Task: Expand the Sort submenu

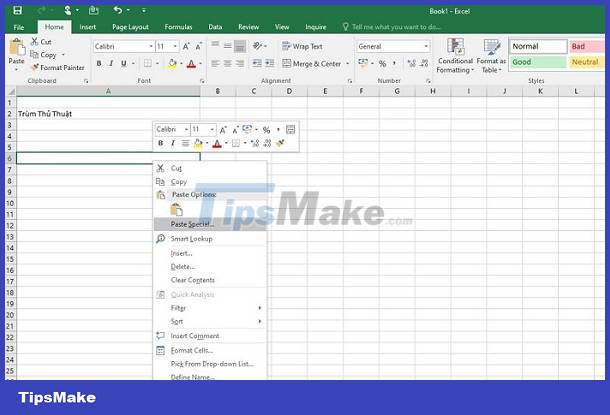Action: (210, 322)
